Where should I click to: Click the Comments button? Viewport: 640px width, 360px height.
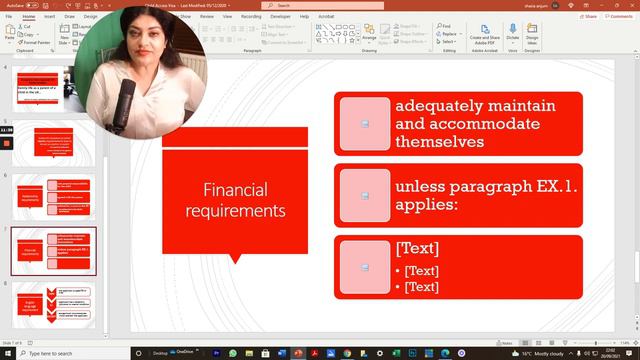coord(618,17)
